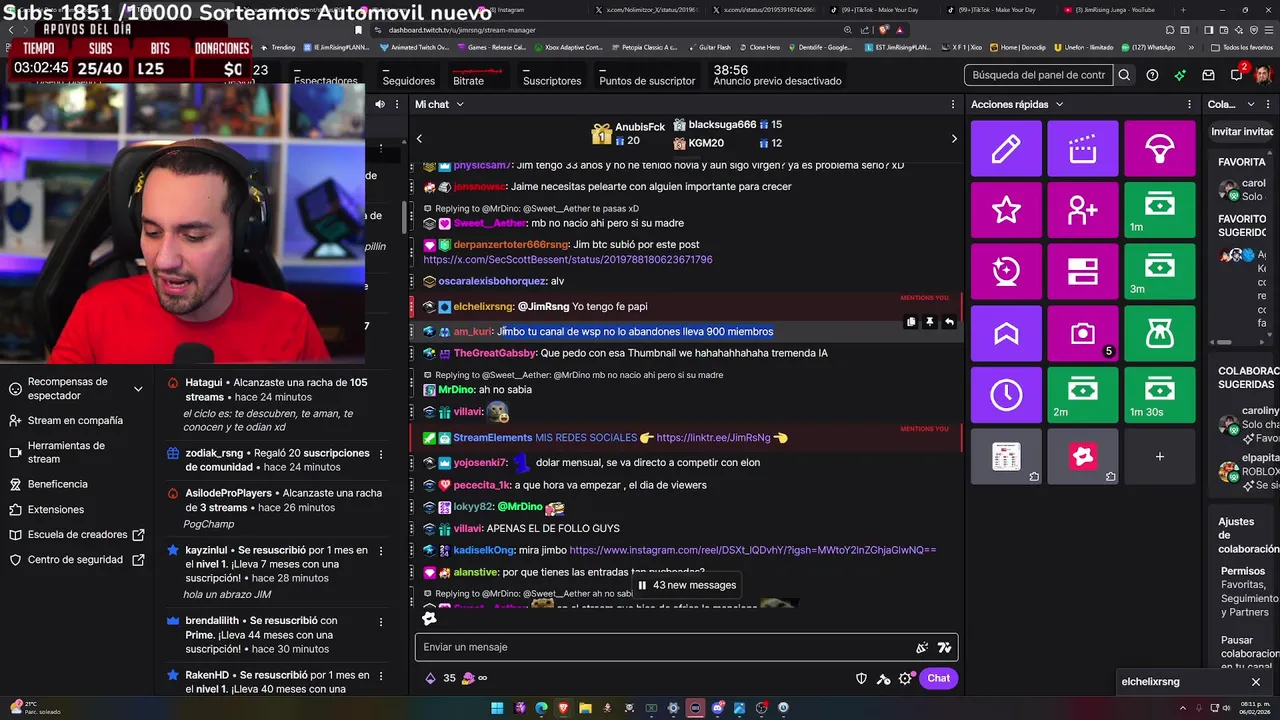Expand the Mi chat panel dropdown
The image size is (1280, 720).
pos(459,104)
